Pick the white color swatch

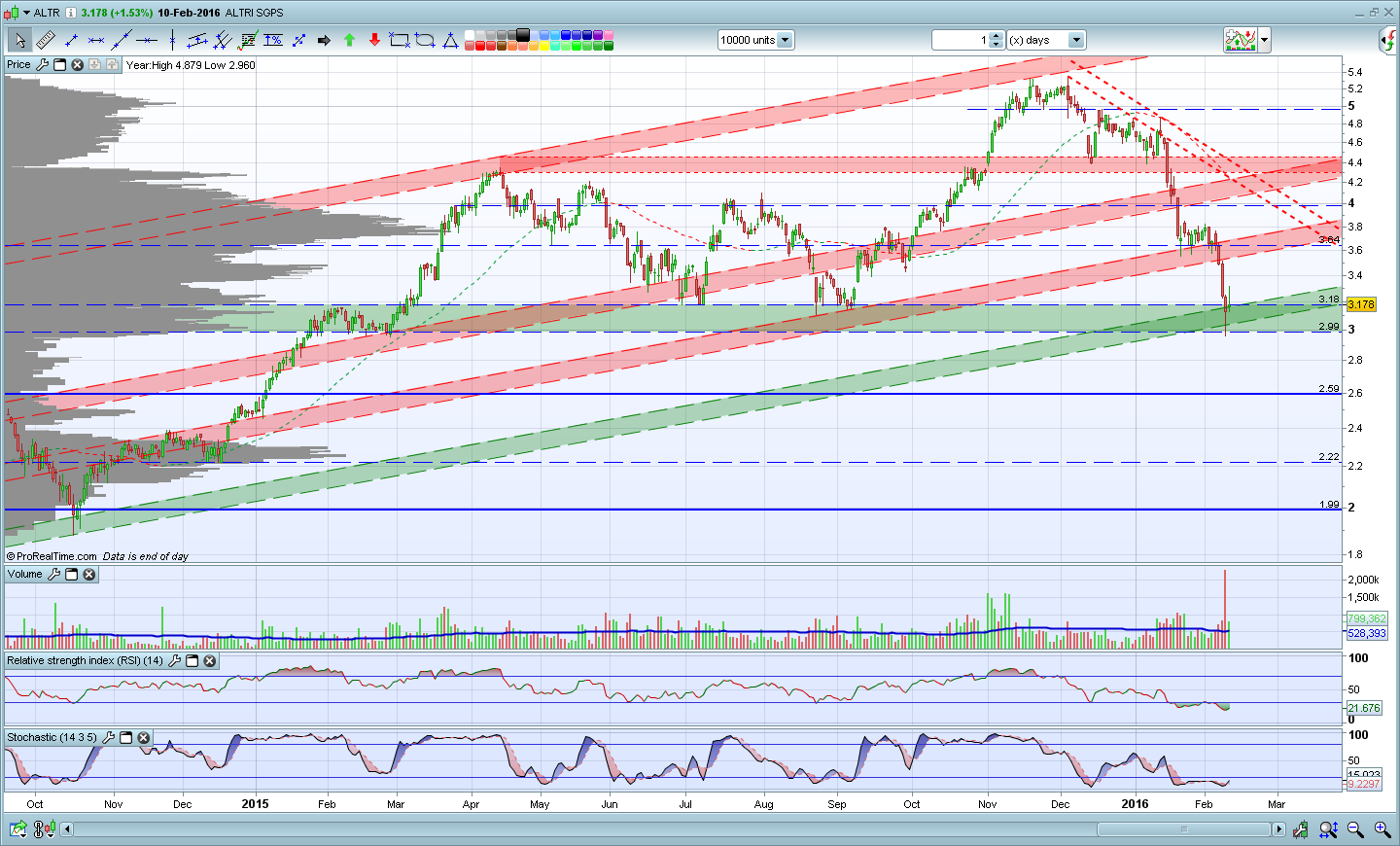click(470, 35)
